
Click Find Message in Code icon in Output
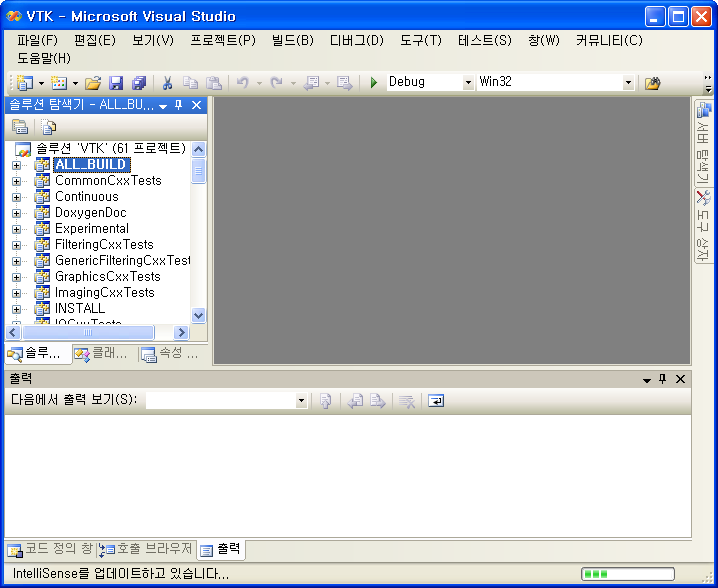[326, 401]
